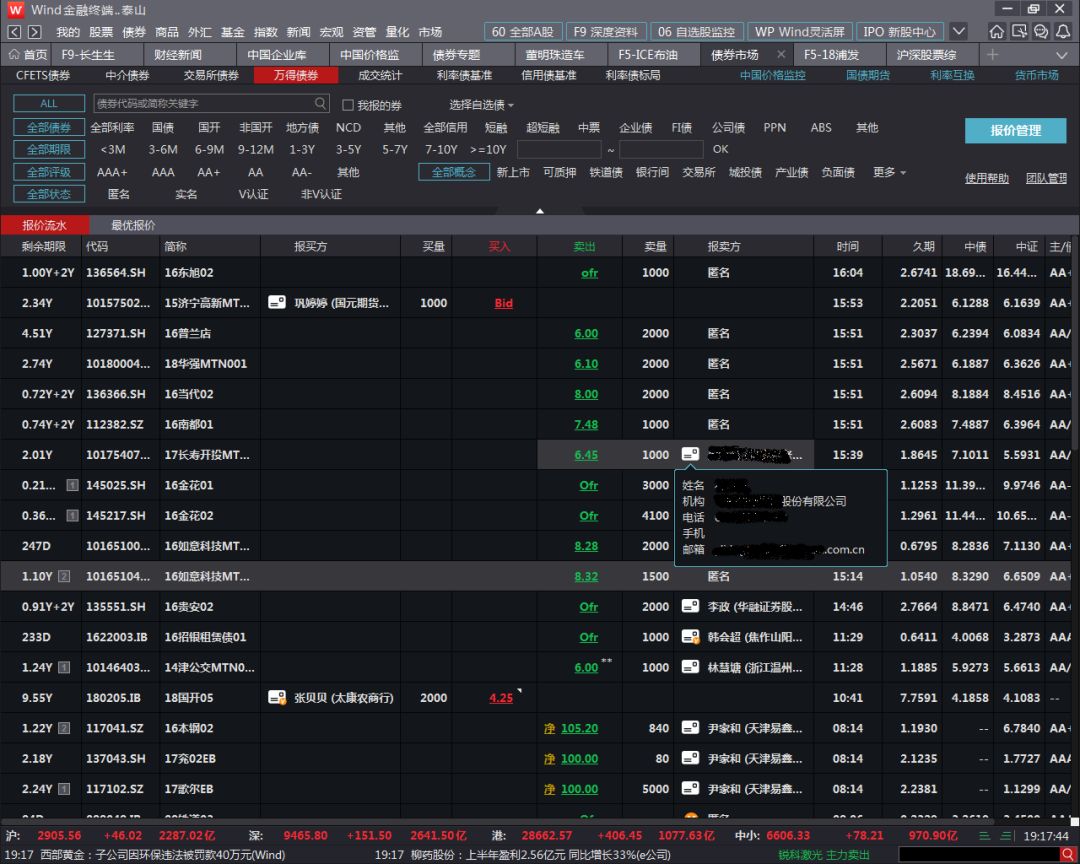
Task: Click the Wind logo icon
Action: (15, 10)
